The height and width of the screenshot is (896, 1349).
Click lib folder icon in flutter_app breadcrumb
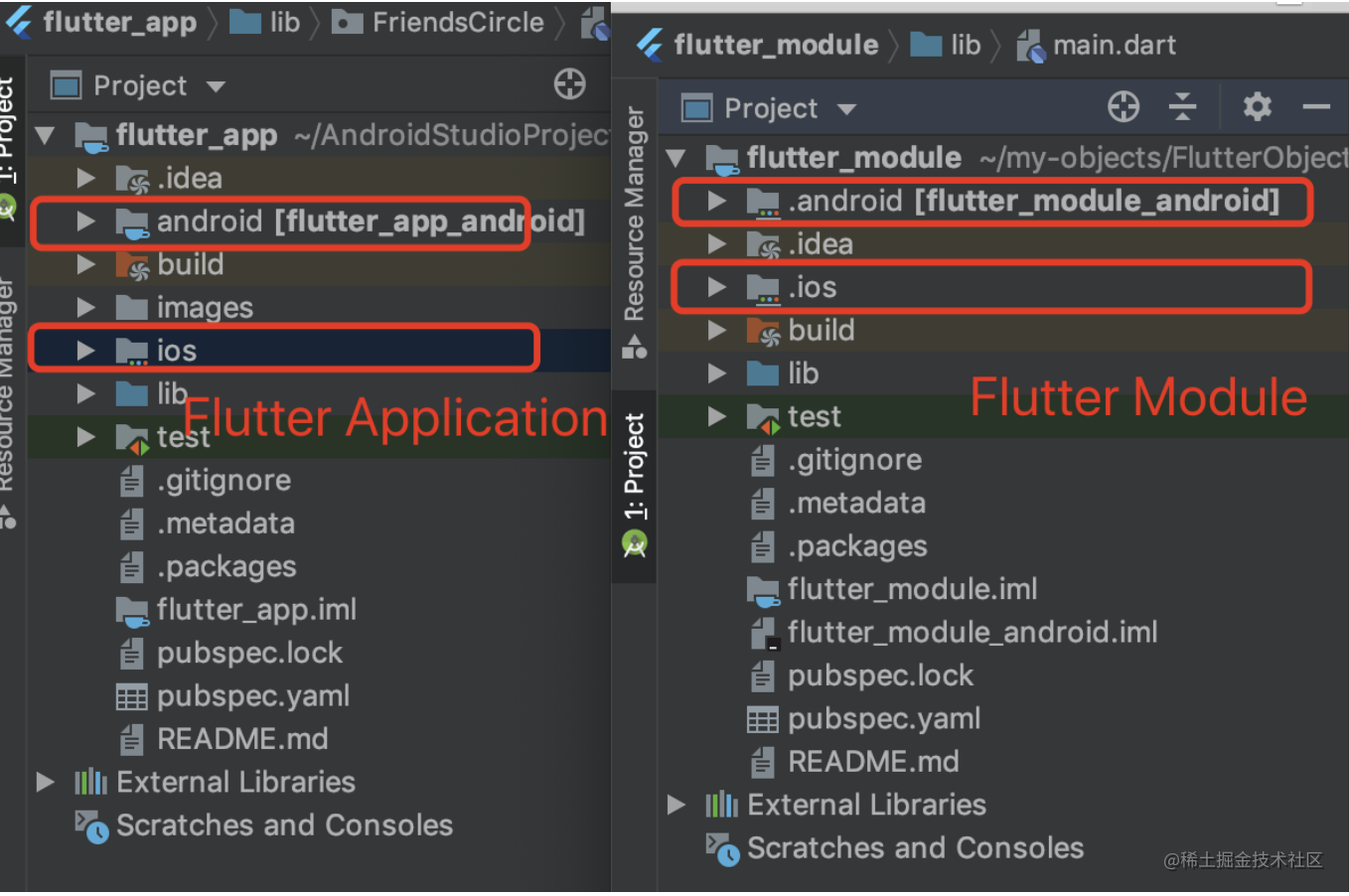pyautogui.click(x=245, y=22)
